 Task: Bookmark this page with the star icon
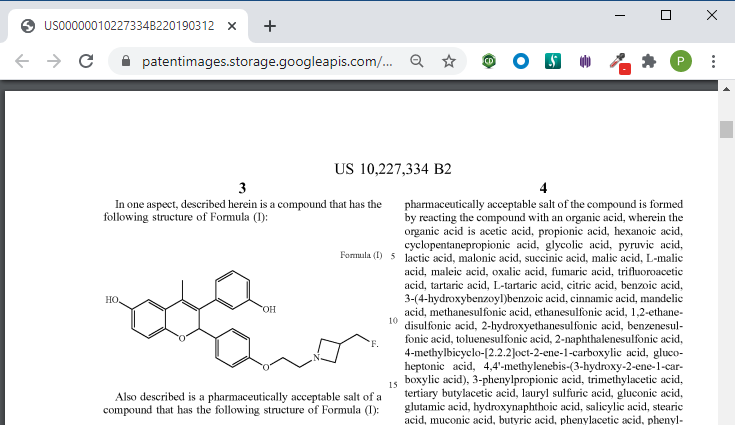[449, 61]
